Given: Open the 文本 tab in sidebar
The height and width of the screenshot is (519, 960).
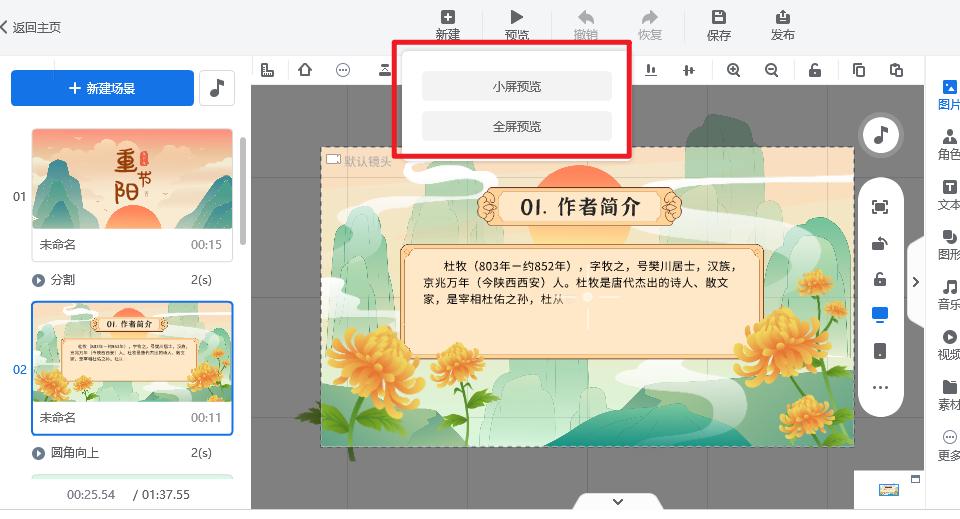Looking at the screenshot, I should pyautogui.click(x=948, y=195).
